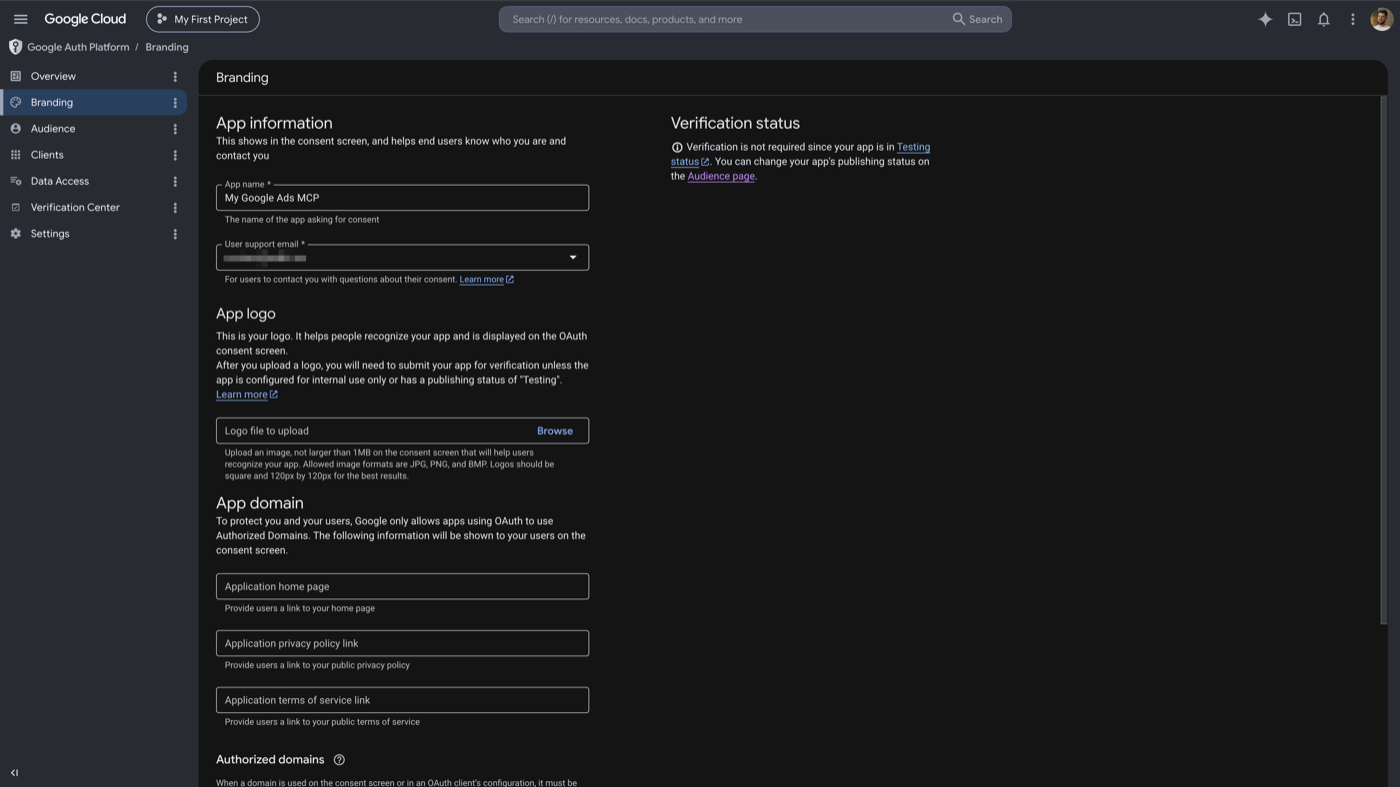Open Learn more link in App logo section

247,394
